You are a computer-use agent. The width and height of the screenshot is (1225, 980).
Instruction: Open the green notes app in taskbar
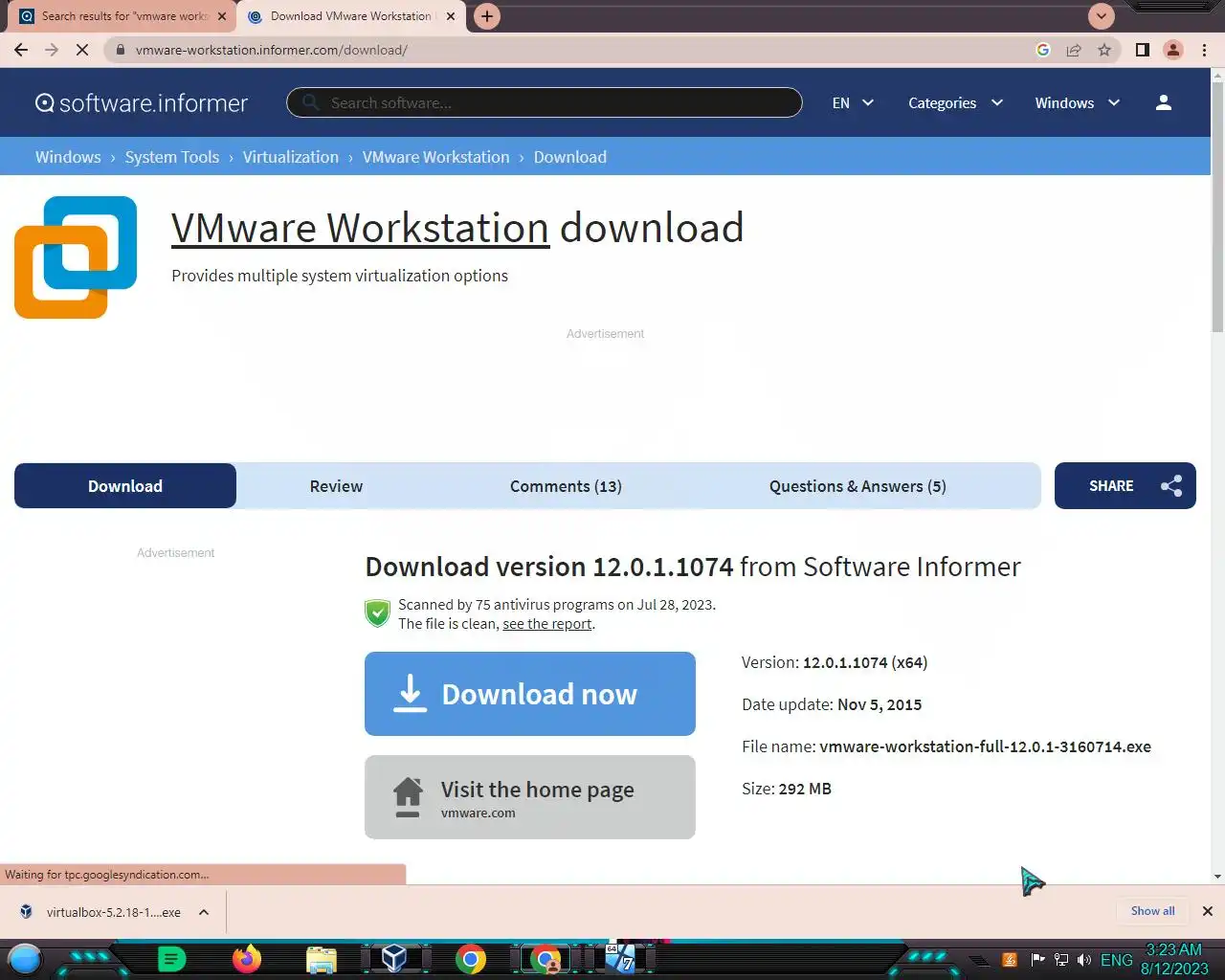tap(170, 958)
